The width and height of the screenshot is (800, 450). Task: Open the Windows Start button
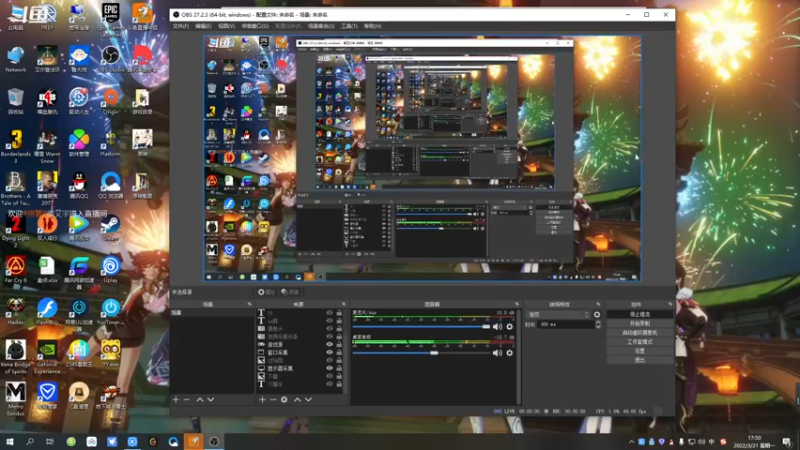pos(10,442)
